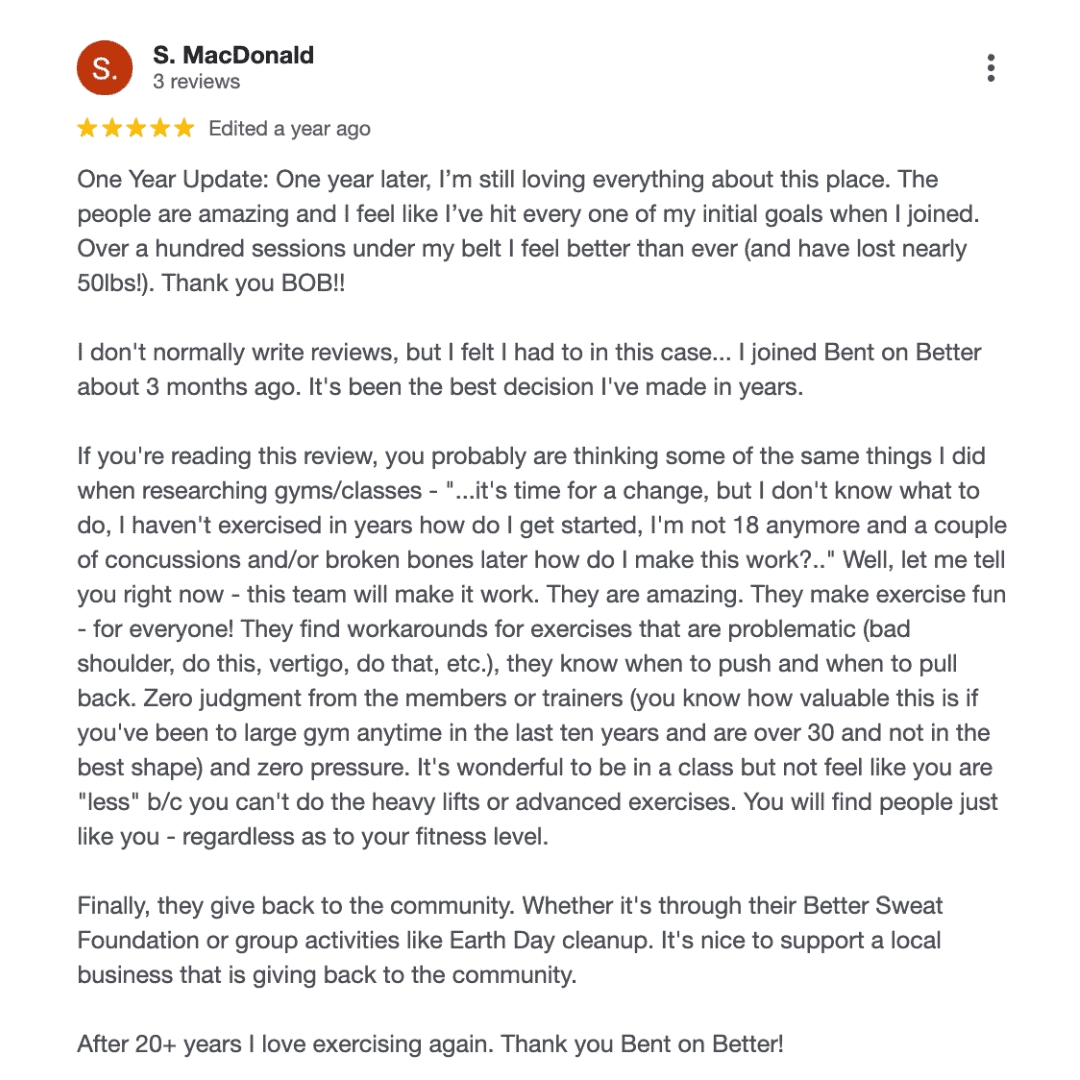The height and width of the screenshot is (1080, 1080).
Task: Click the "Edited a year ago" timestamp
Action: coord(289,128)
